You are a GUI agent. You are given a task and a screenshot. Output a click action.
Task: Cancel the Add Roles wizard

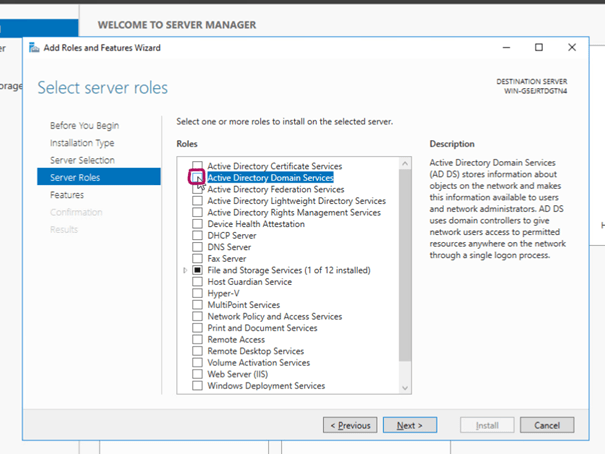547,425
